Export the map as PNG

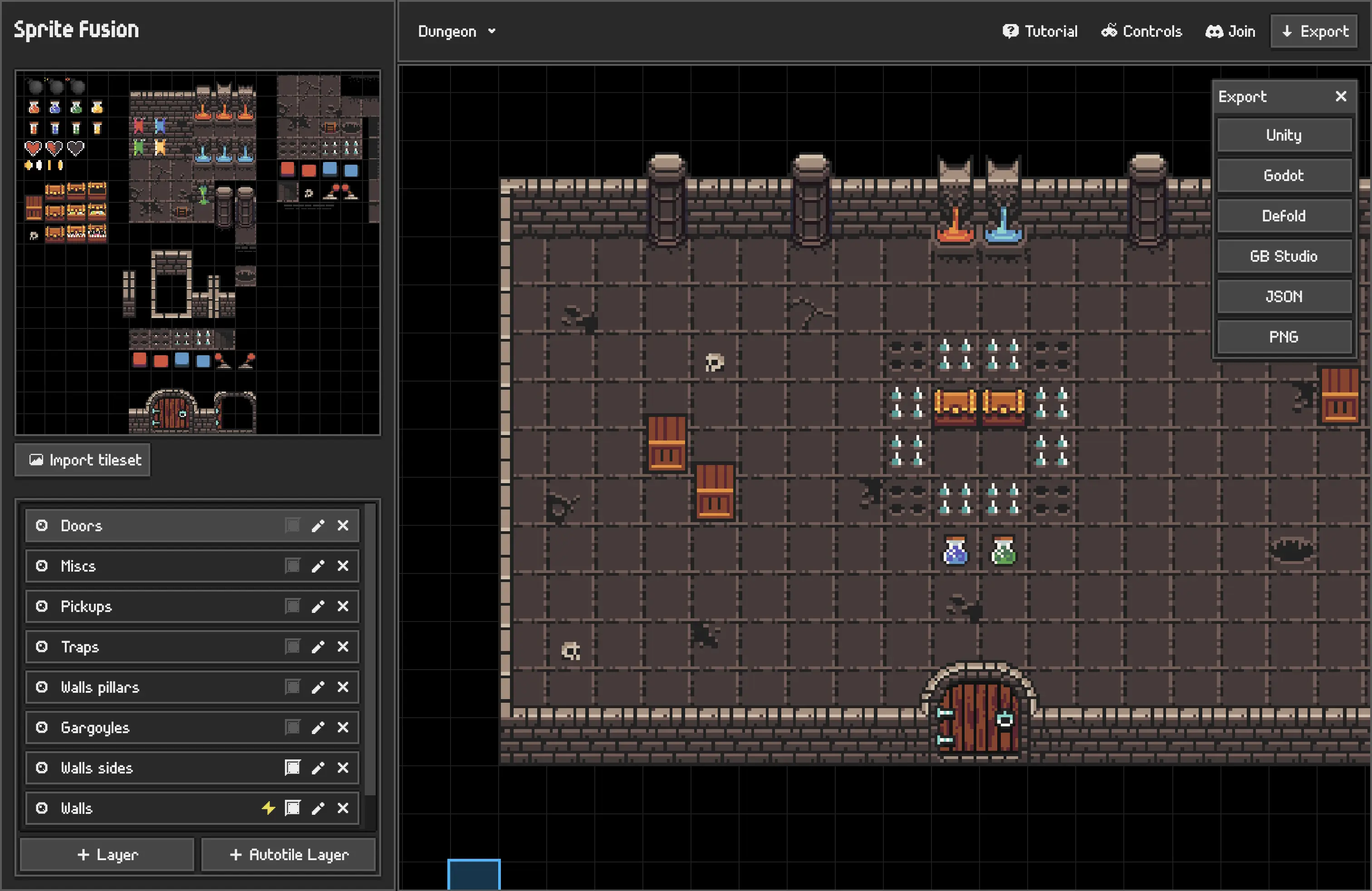(x=1284, y=337)
